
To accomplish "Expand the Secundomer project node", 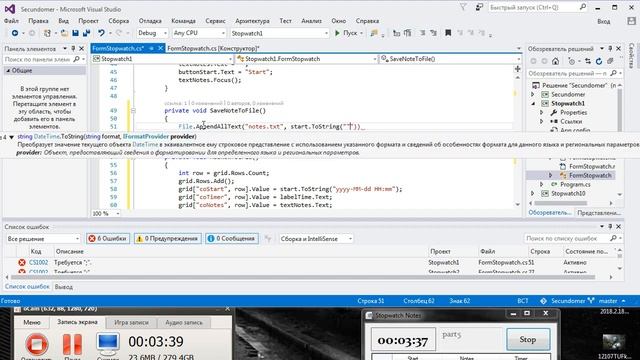I will click(533, 94).
